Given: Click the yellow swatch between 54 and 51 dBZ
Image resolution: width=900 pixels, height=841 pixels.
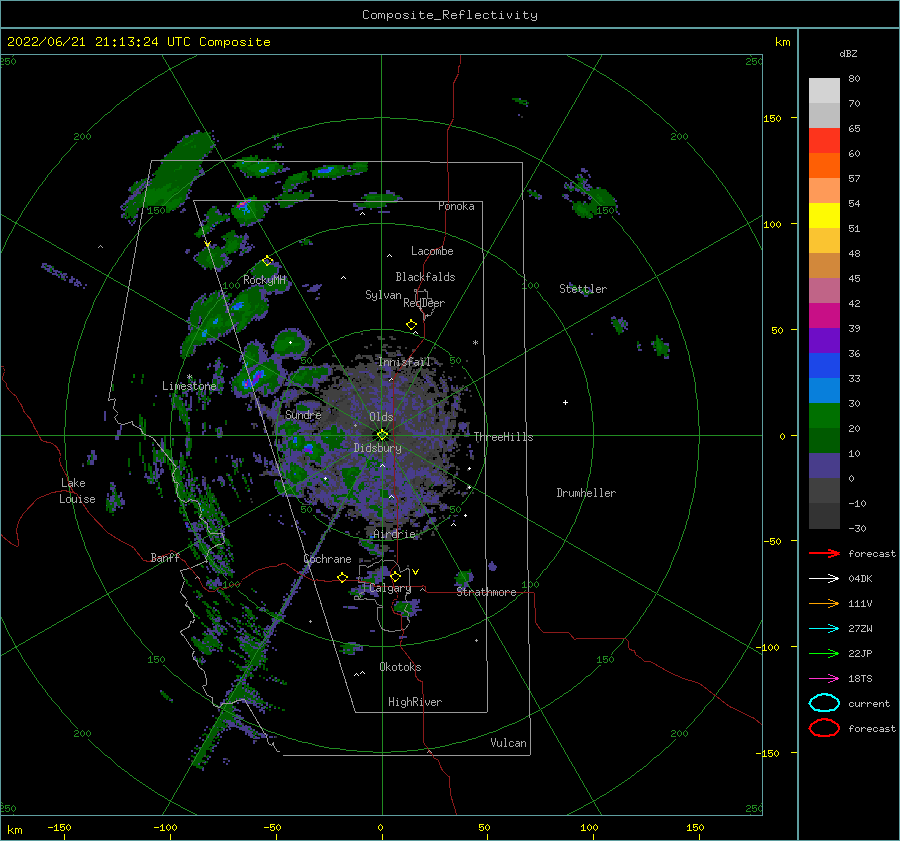Looking at the screenshot, I should click(x=824, y=216).
